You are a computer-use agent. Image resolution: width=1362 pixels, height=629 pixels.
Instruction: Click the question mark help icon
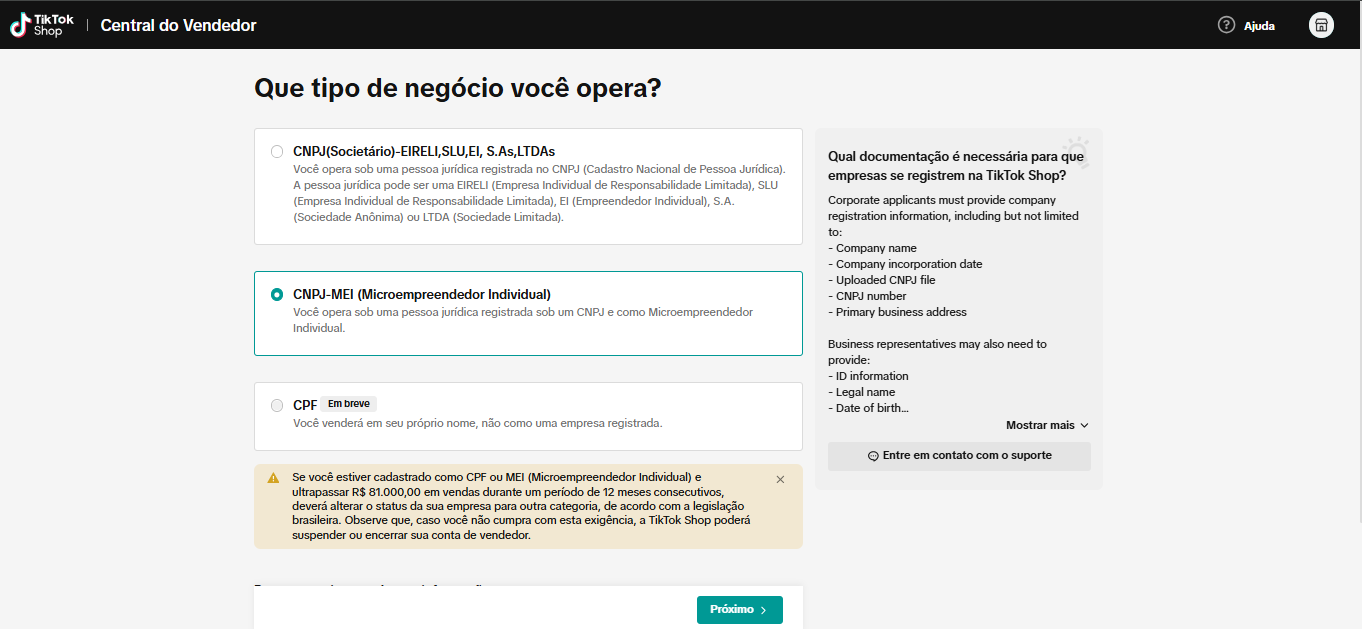(x=1226, y=25)
